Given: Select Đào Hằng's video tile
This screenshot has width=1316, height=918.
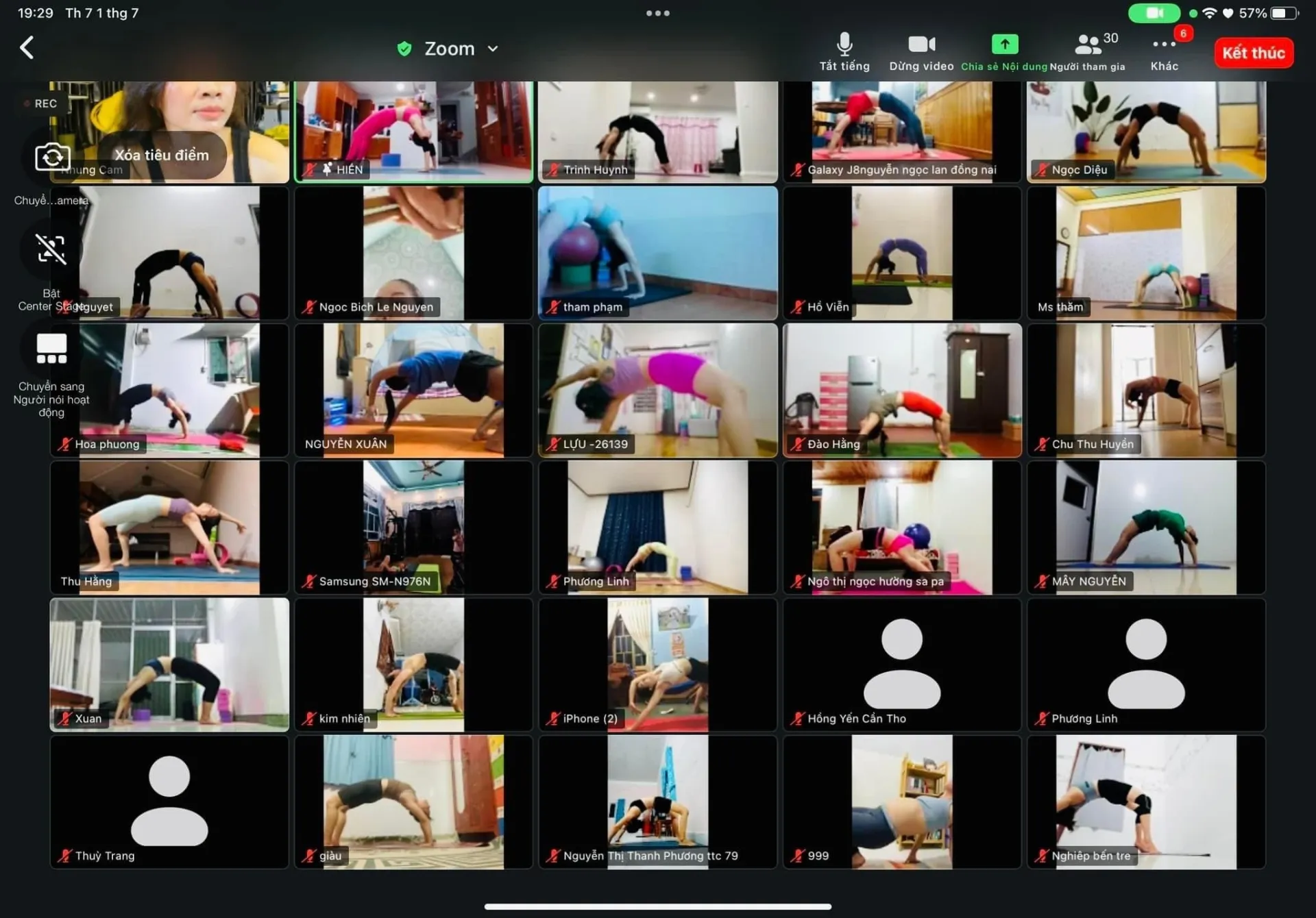Looking at the screenshot, I should pyautogui.click(x=902, y=390).
